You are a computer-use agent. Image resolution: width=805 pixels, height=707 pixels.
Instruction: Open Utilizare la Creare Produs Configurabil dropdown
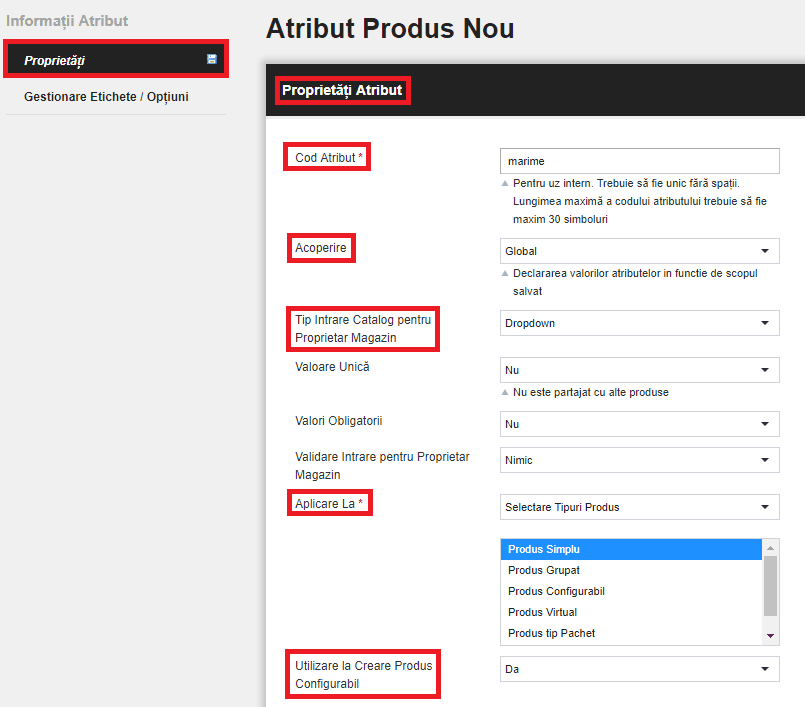[640, 669]
